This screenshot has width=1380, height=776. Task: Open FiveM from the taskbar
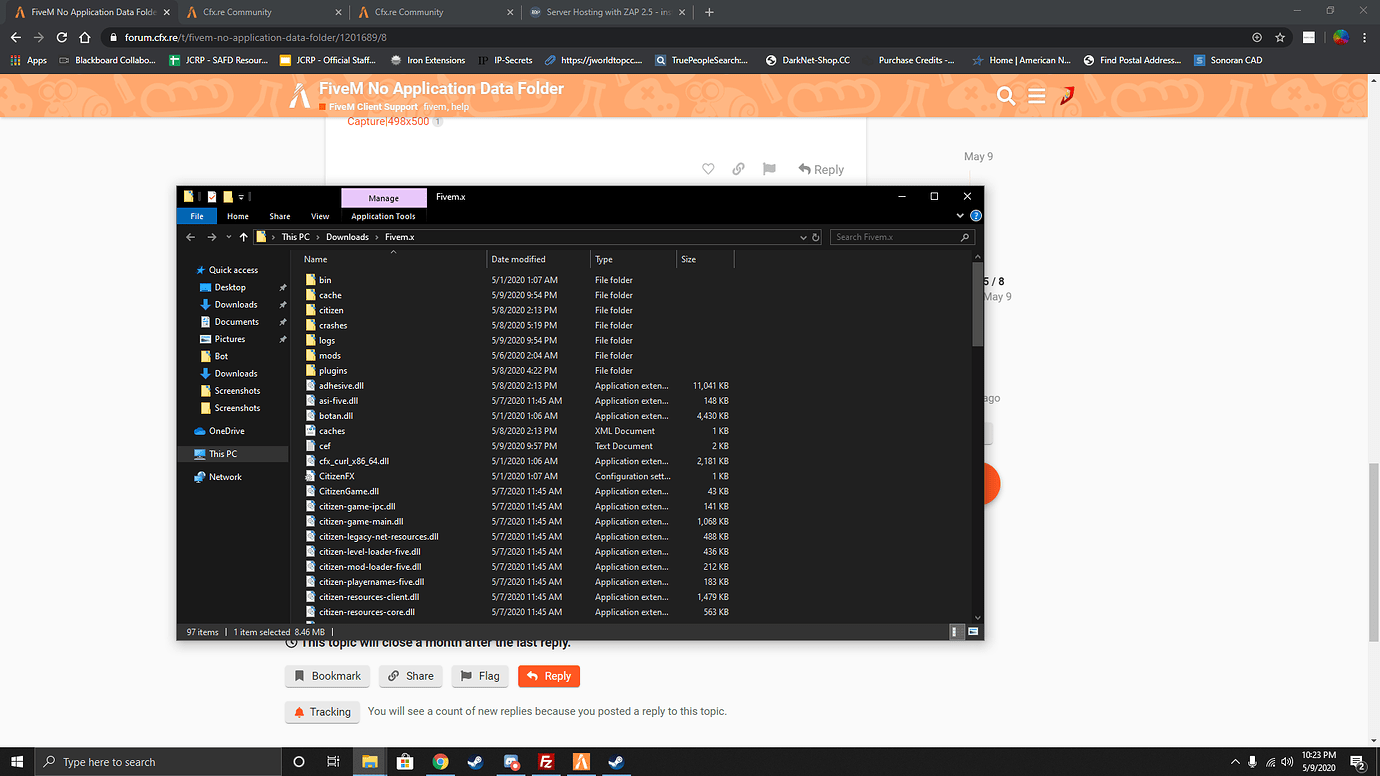click(581, 761)
